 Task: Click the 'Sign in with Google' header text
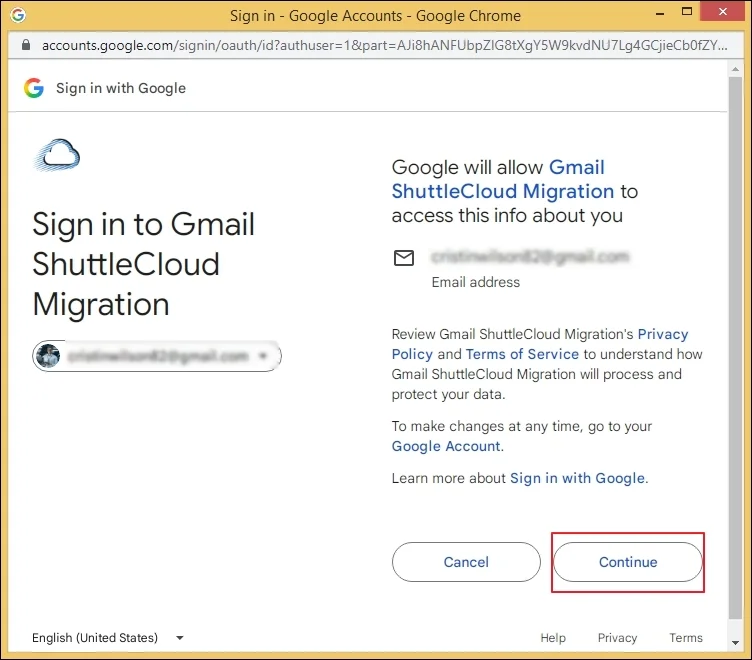click(121, 88)
